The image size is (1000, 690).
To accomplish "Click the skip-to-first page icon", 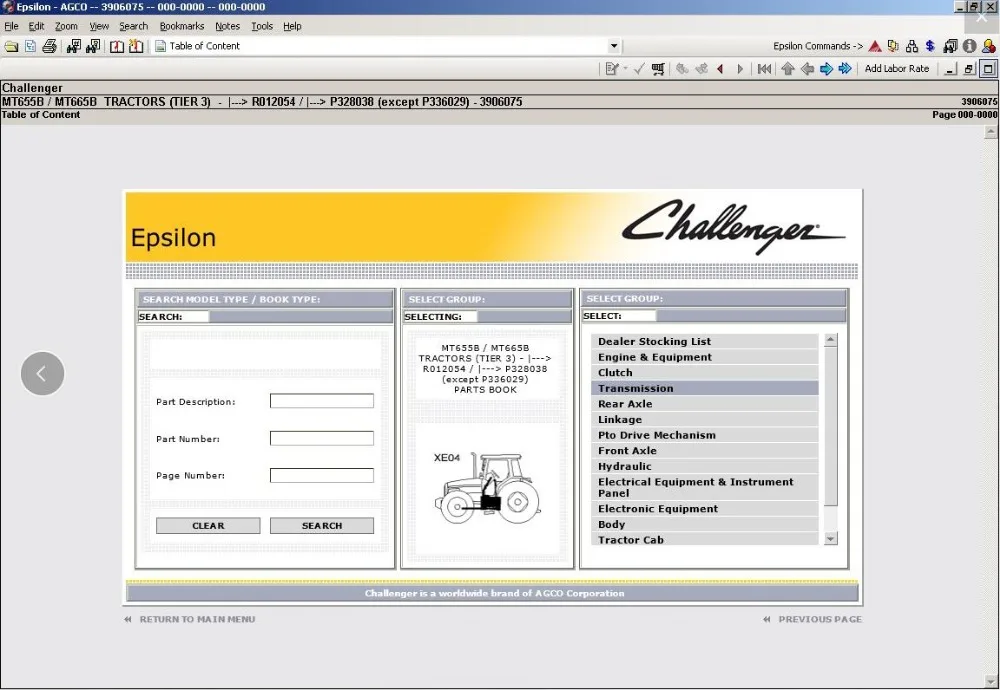I will tap(764, 69).
